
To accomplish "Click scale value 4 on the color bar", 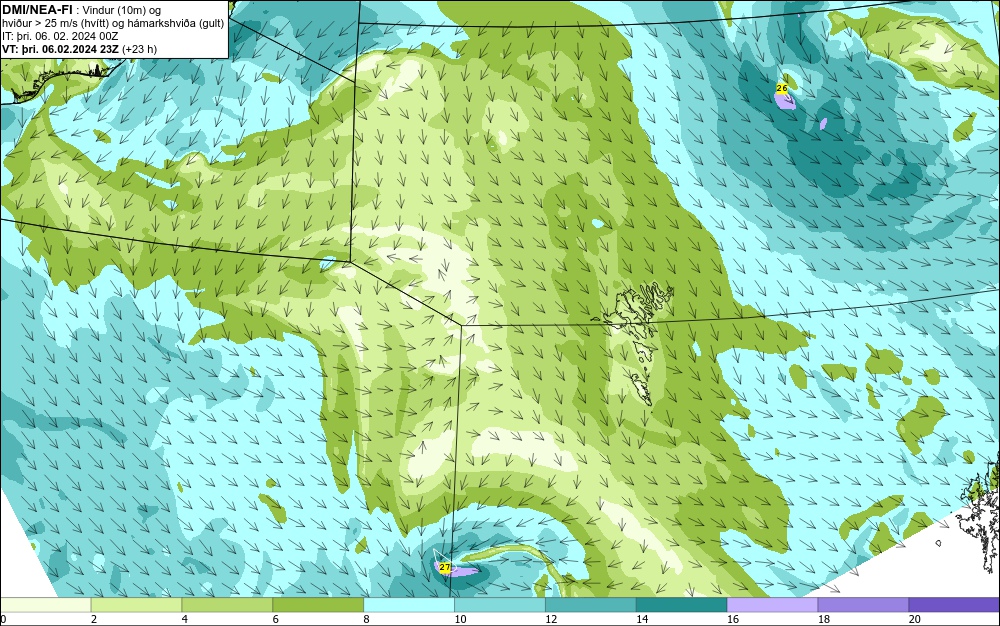I will click(185, 619).
